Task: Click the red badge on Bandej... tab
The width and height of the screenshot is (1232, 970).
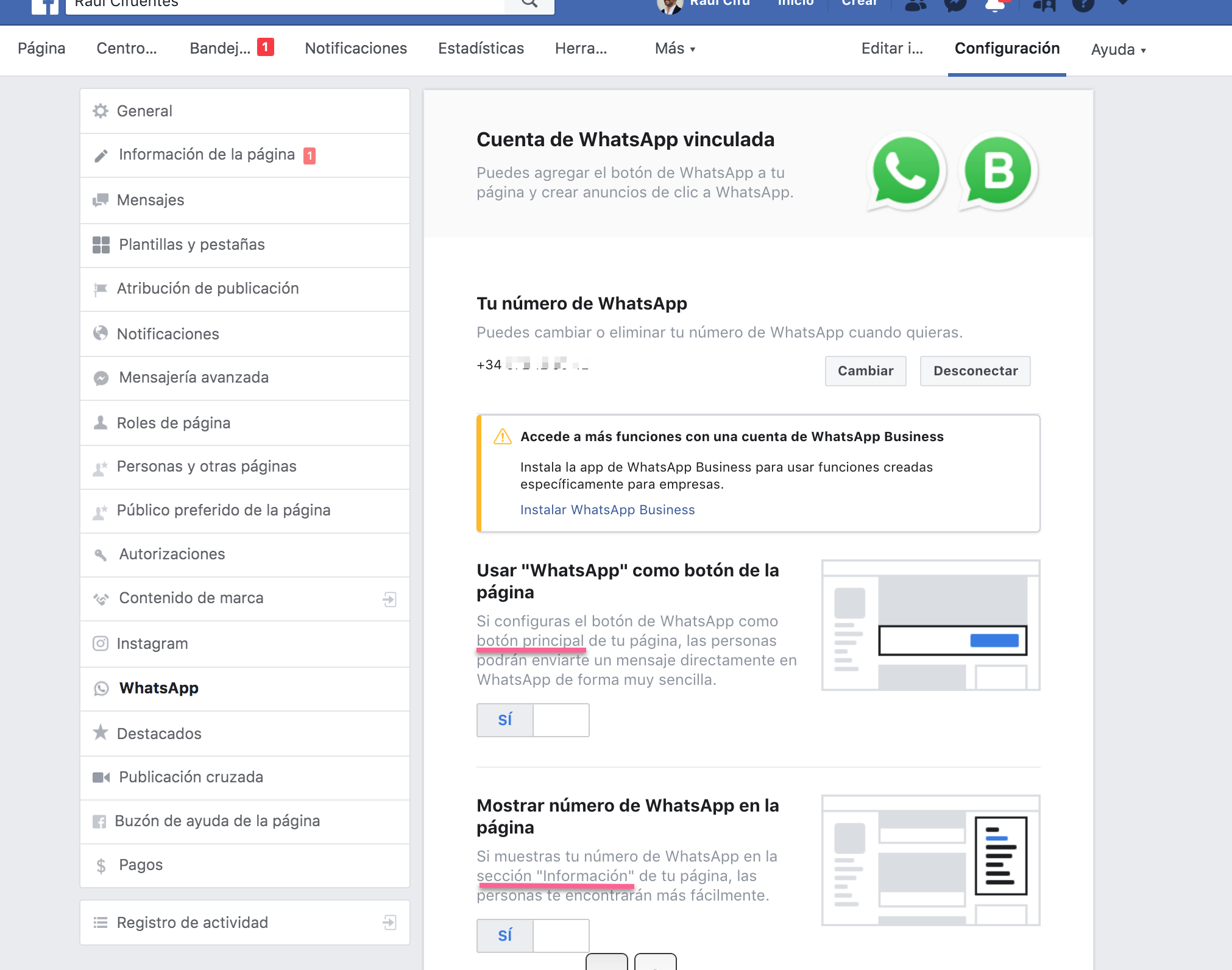Action: click(265, 47)
